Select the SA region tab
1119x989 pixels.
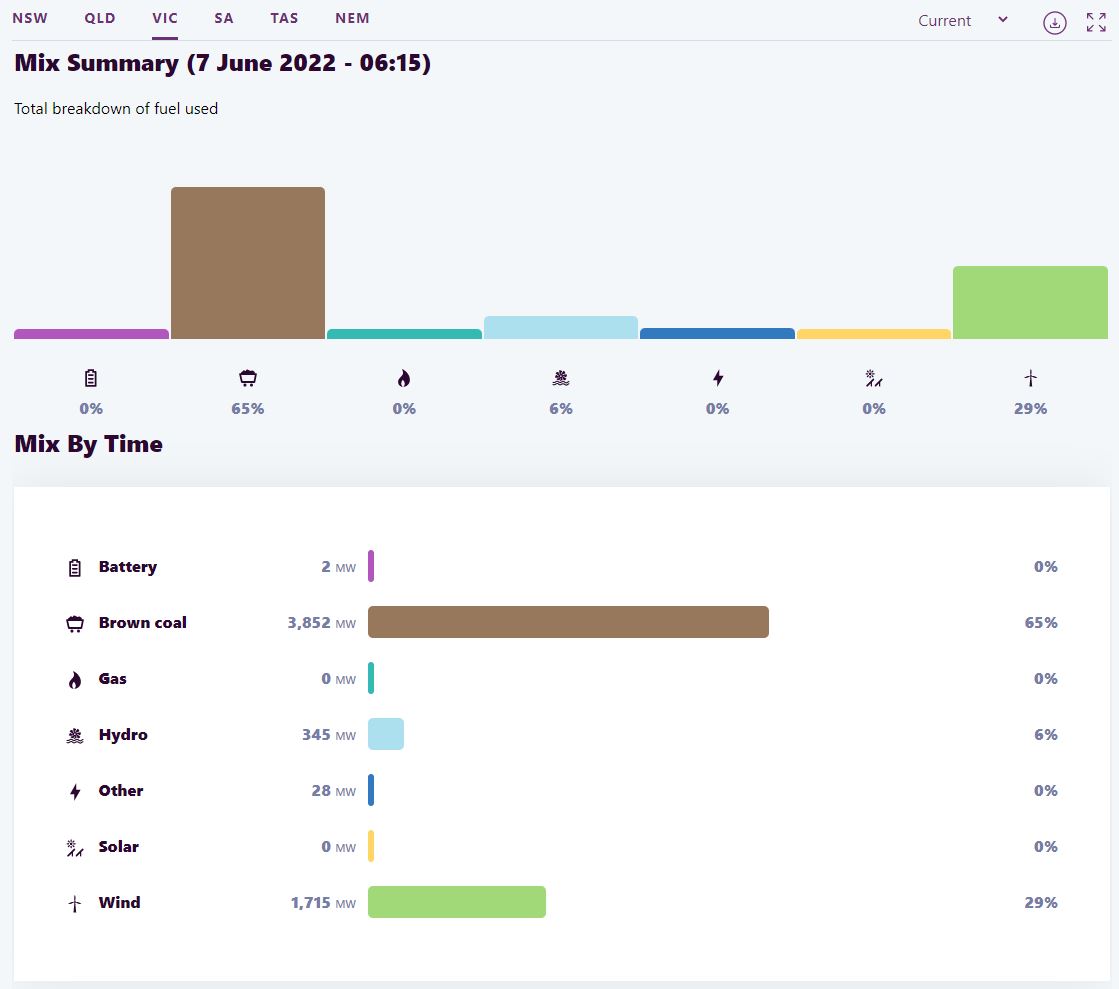223,18
